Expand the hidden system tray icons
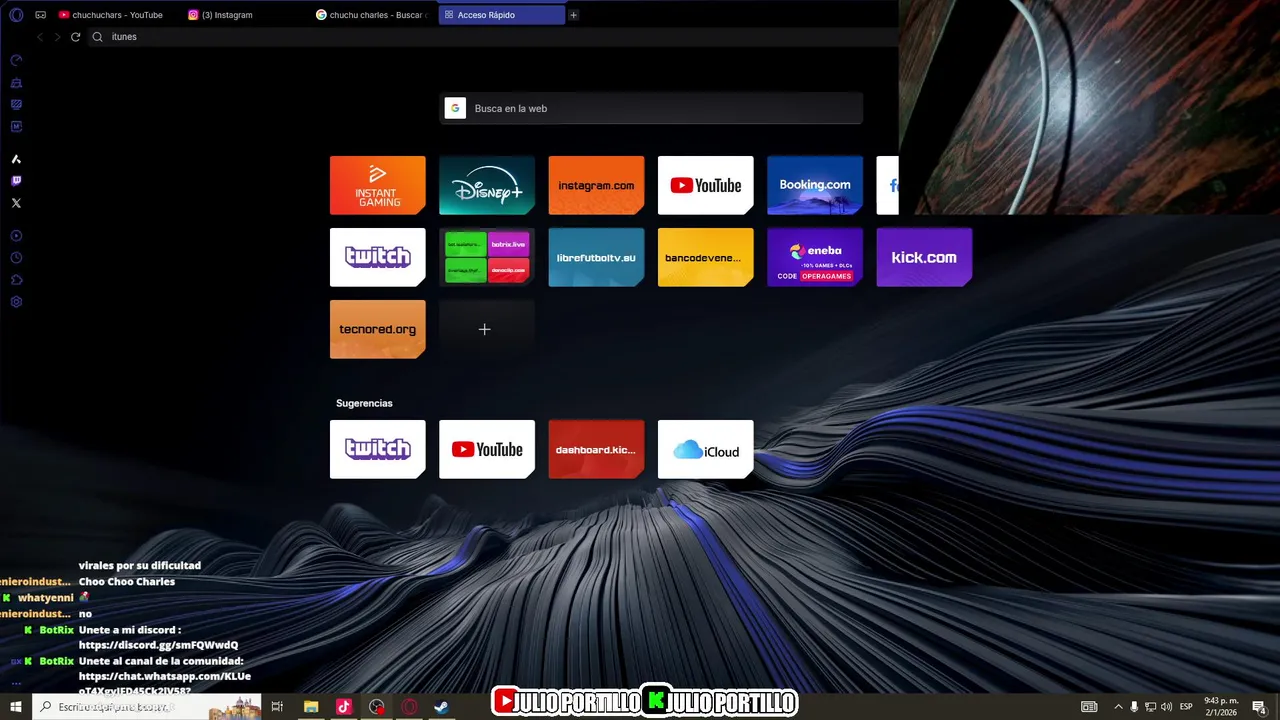 tap(1118, 707)
